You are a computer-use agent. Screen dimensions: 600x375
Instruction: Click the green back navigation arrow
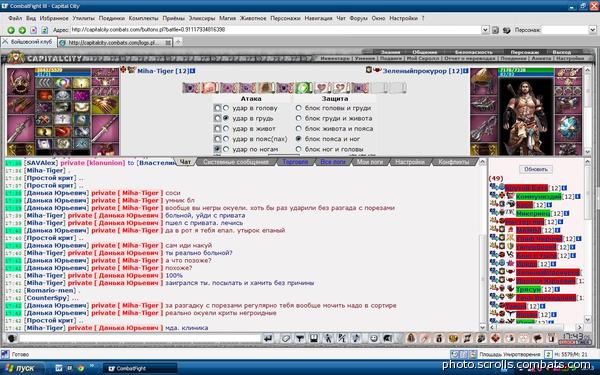pos(11,30)
